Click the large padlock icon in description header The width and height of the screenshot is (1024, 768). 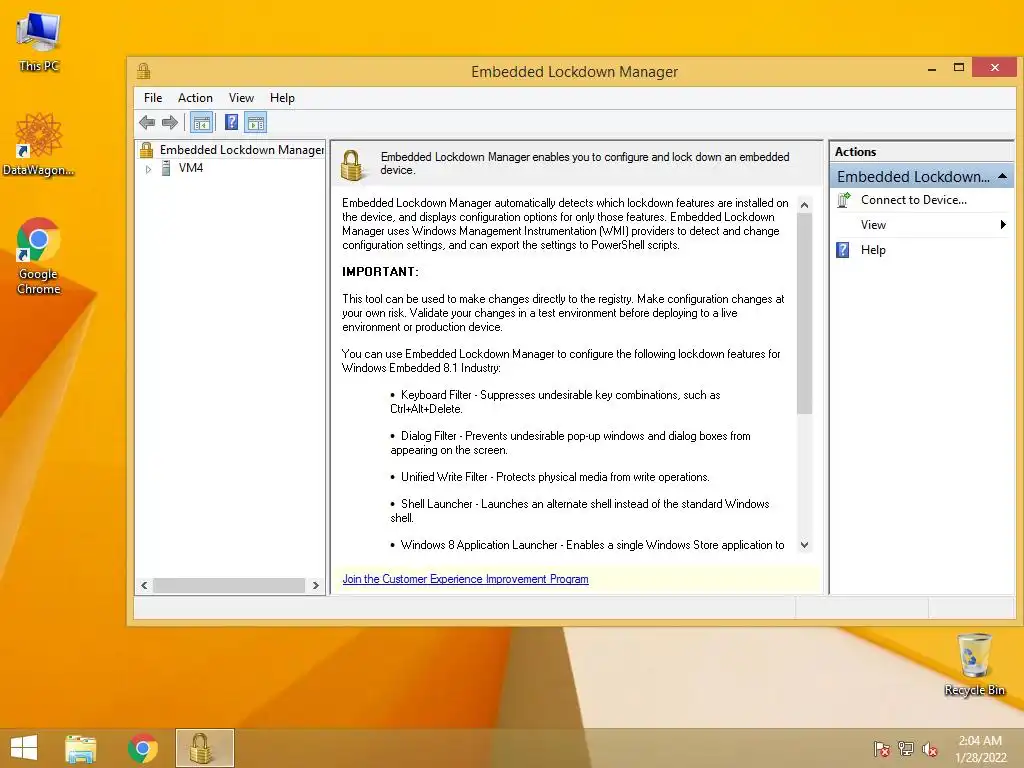point(352,165)
